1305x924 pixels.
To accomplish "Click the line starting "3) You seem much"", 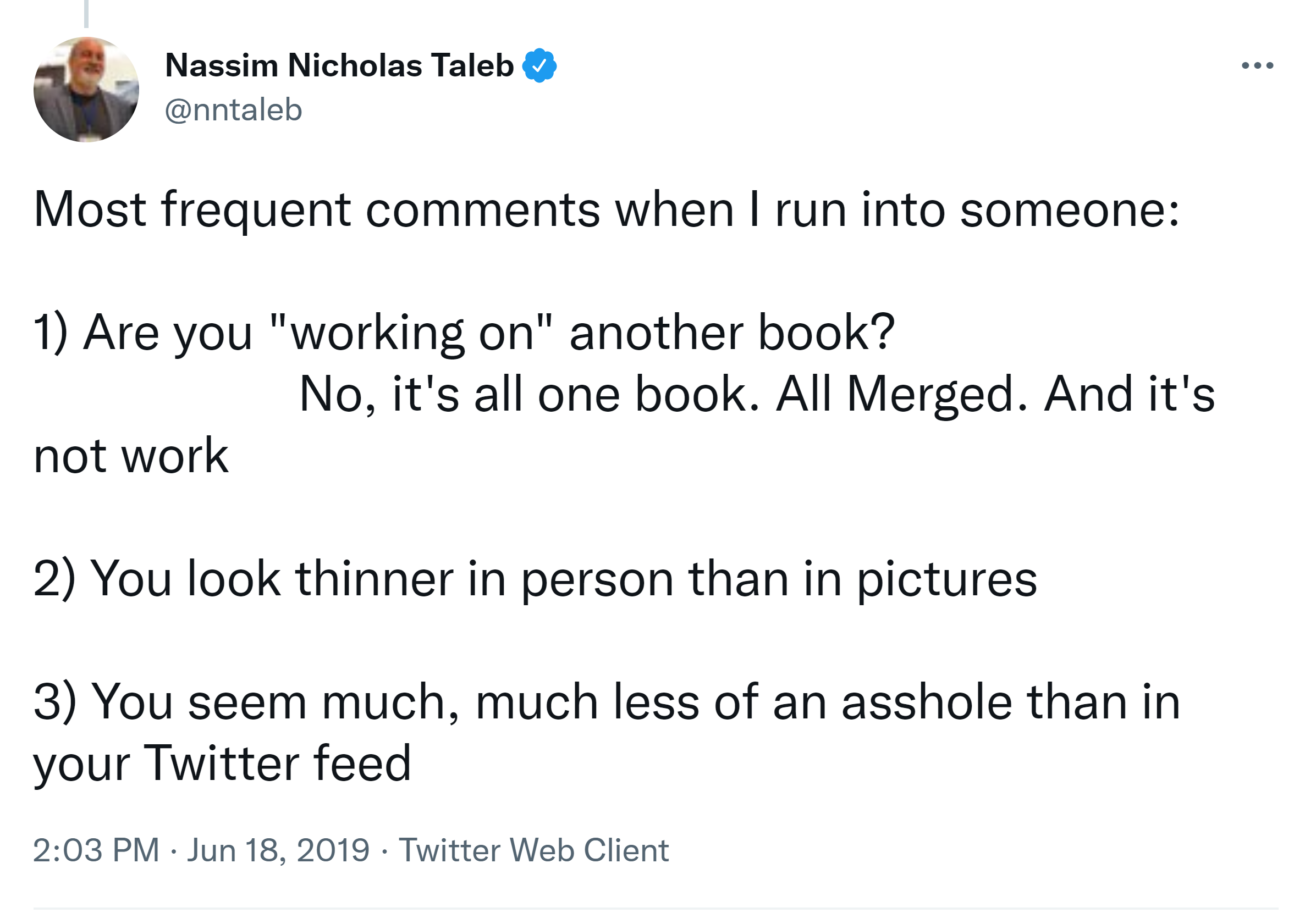I will pyautogui.click(x=607, y=702).
